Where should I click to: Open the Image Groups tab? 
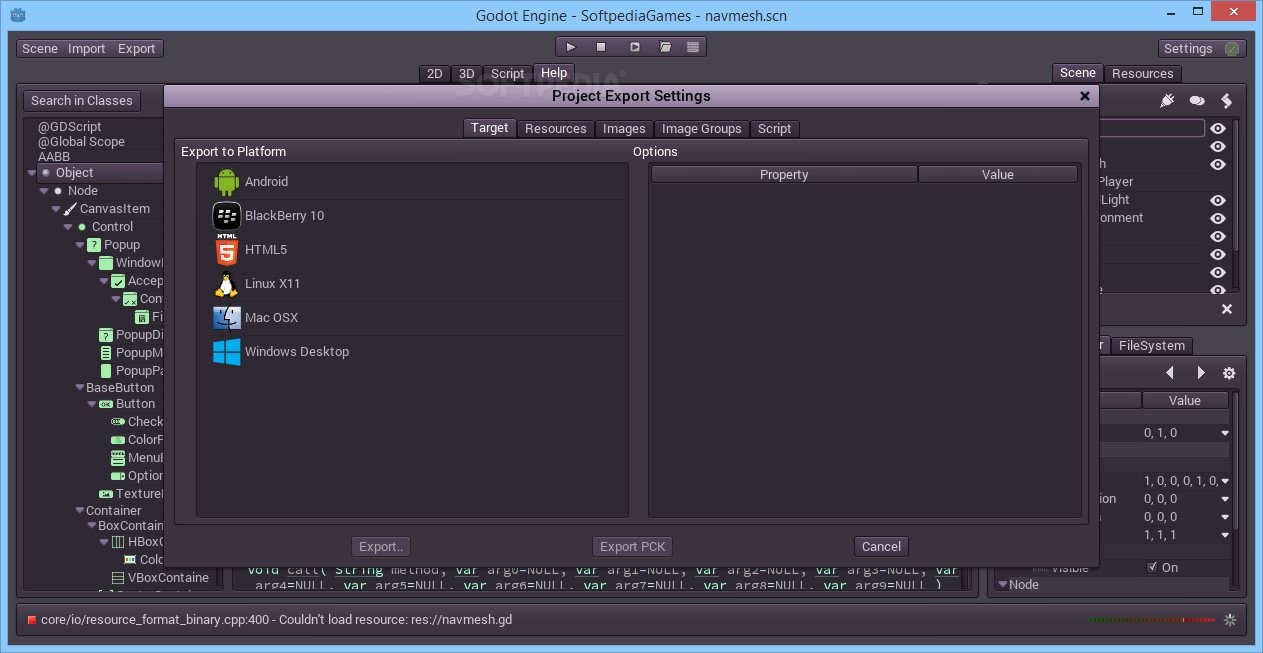(x=700, y=128)
